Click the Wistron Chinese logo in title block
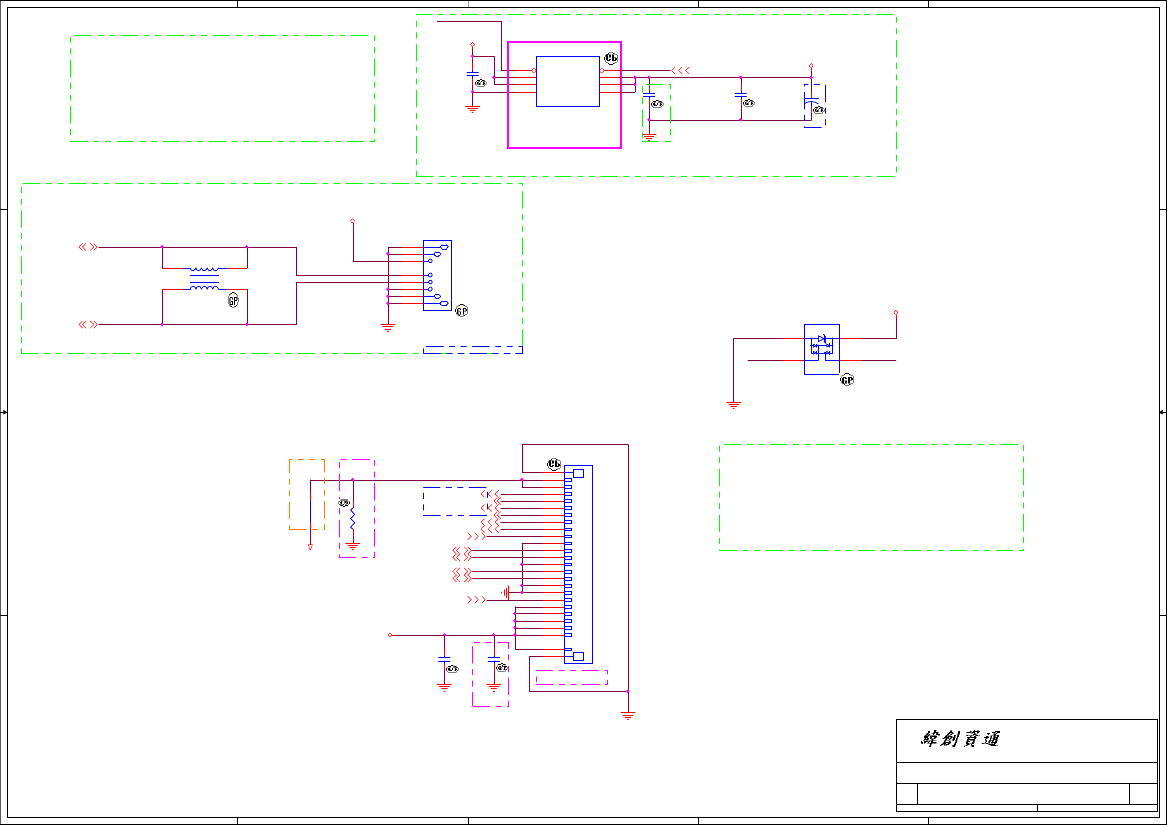This screenshot has height=825, width=1167. 961,739
